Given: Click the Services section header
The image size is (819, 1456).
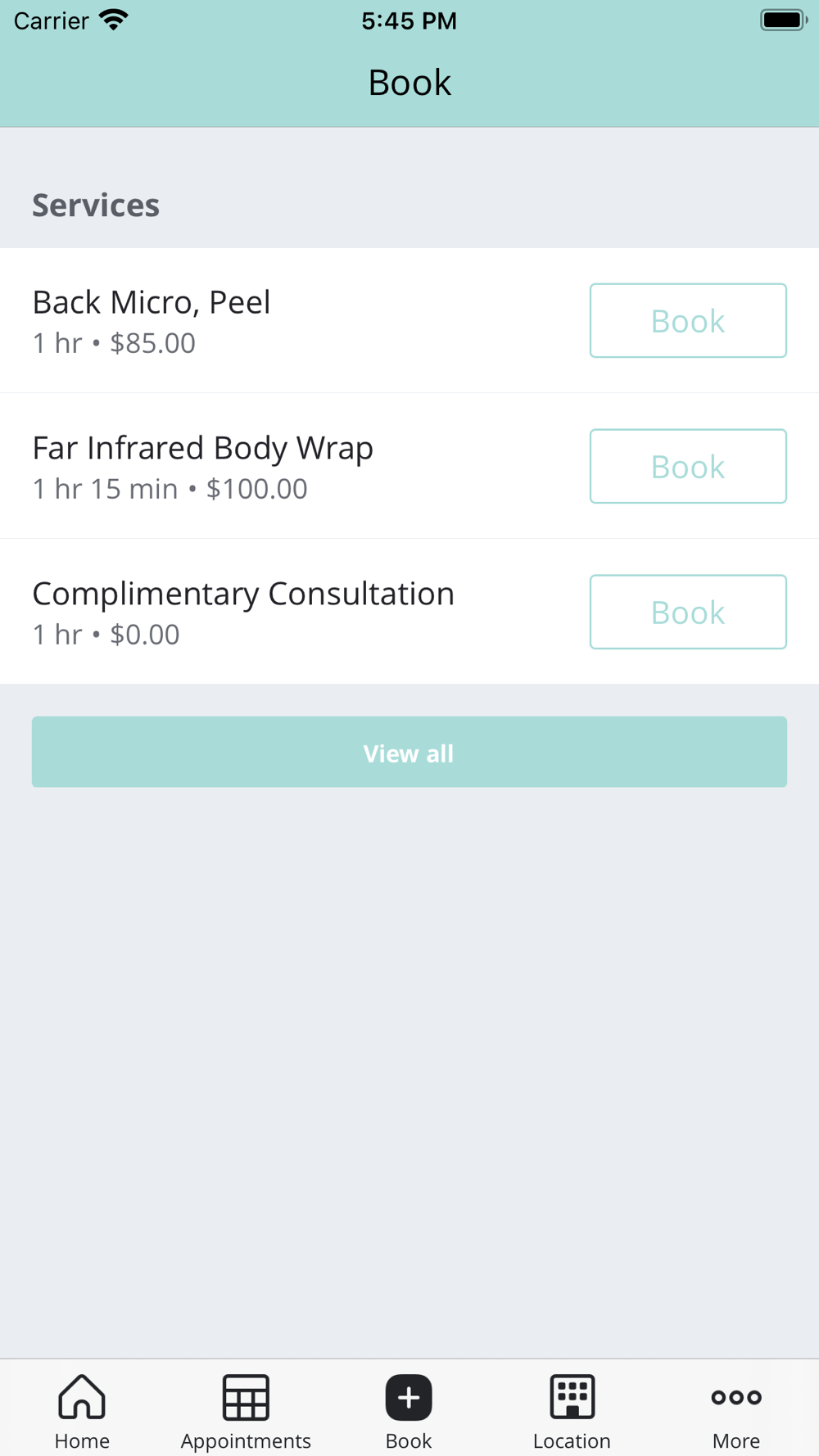Looking at the screenshot, I should point(96,205).
